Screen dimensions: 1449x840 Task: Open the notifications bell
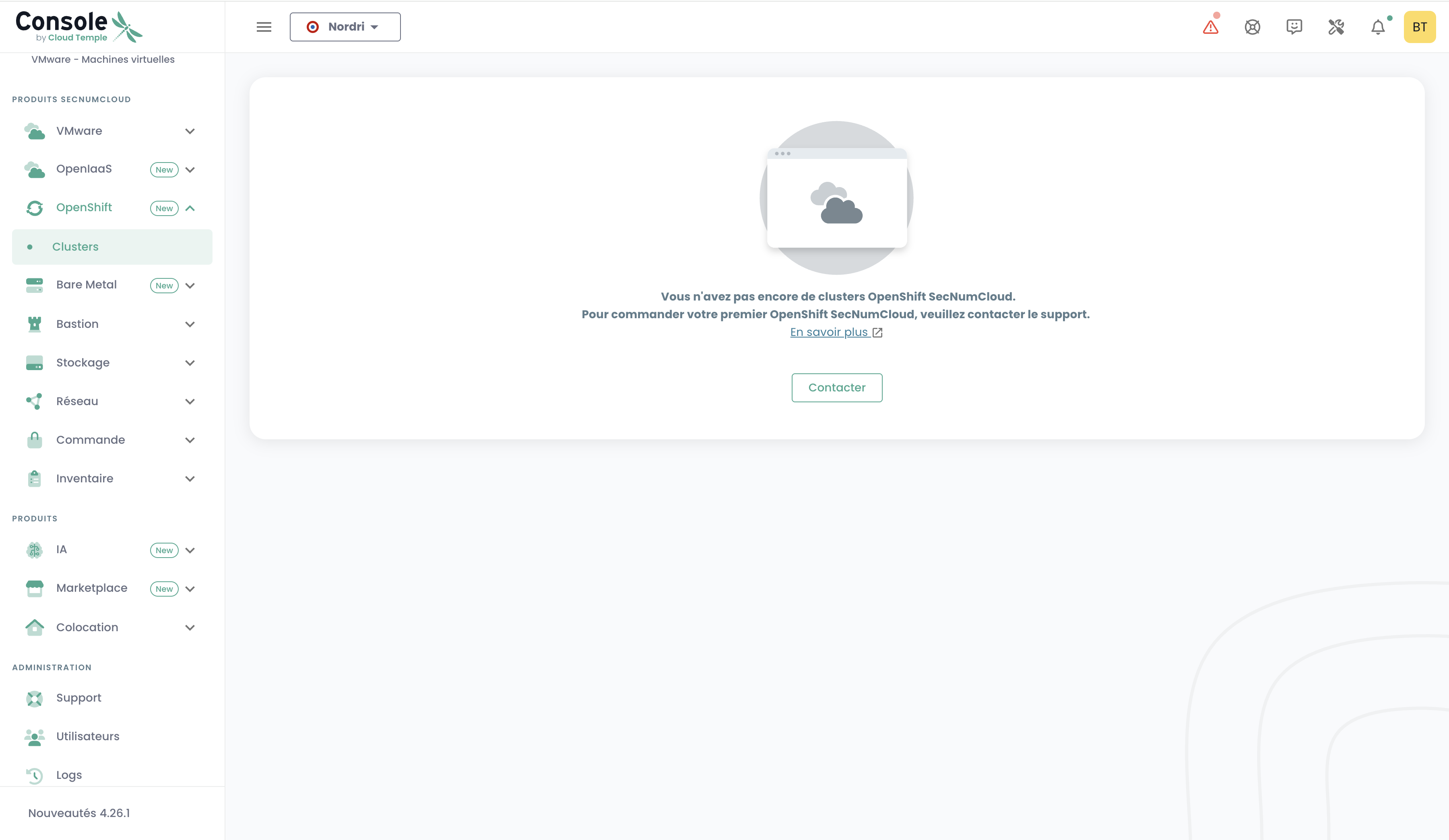[x=1378, y=27]
